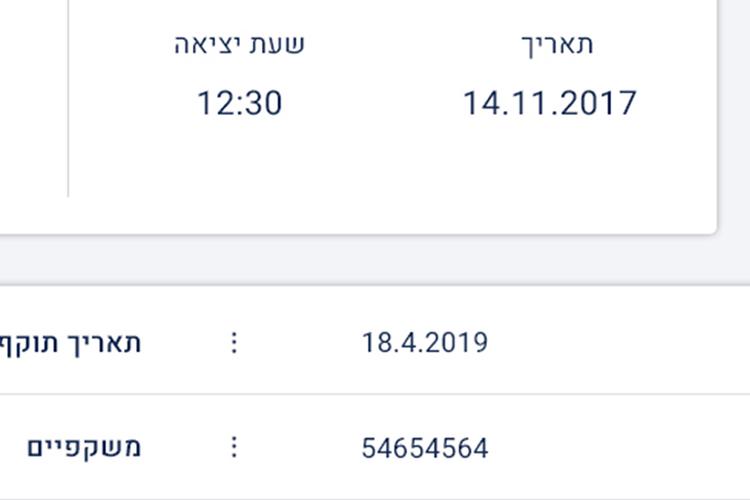750x500 pixels.
Task: Open three-dot menu beside תאריך תוקף
Action: (x=234, y=343)
